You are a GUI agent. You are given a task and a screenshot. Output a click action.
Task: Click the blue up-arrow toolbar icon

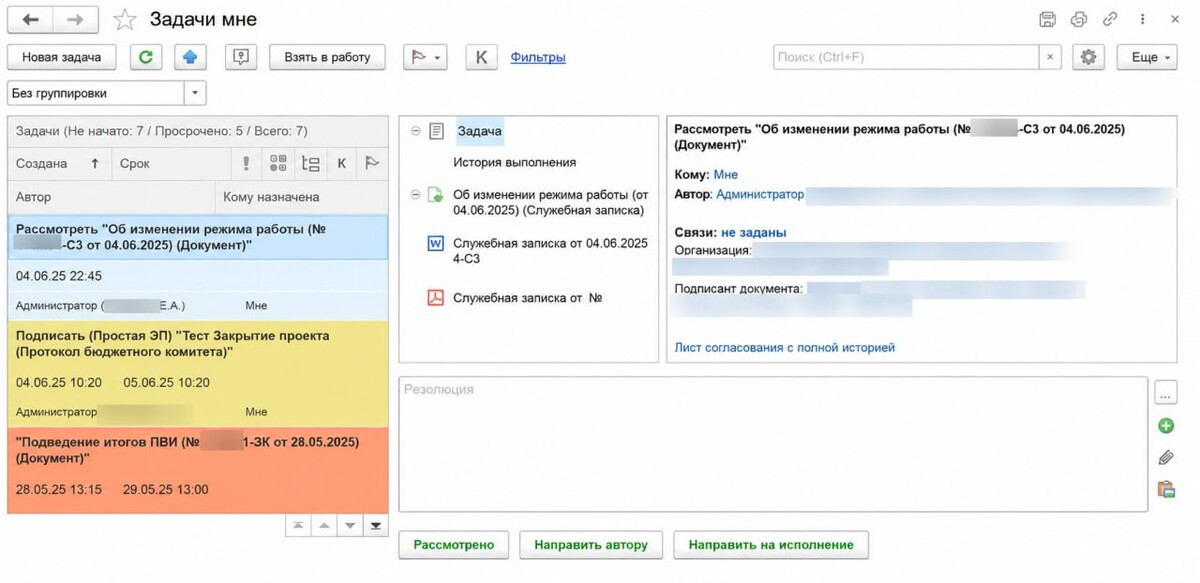(x=190, y=57)
